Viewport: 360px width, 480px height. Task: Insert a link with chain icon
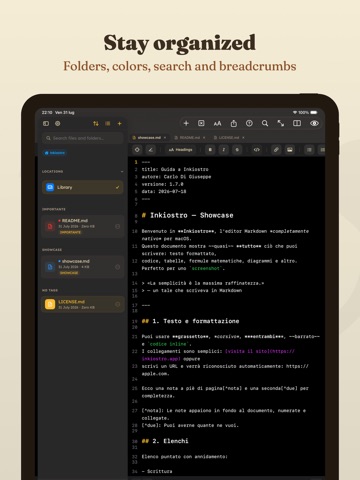click(276, 150)
